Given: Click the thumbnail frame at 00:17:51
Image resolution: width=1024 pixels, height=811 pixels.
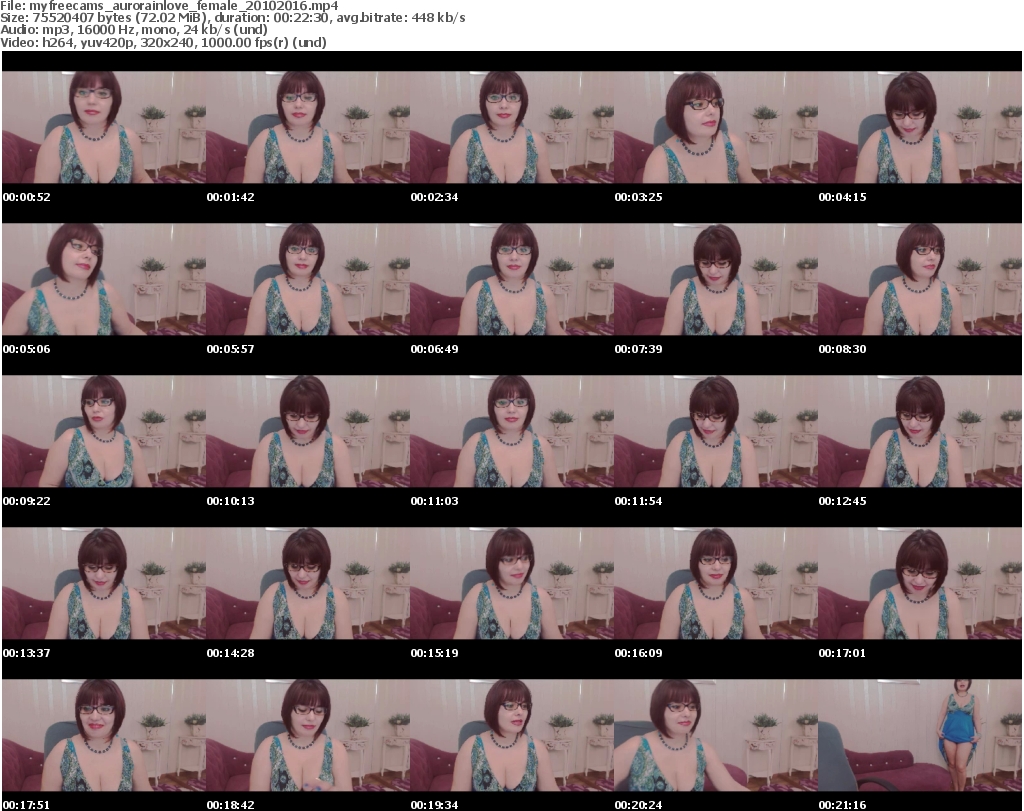Looking at the screenshot, I should tap(104, 735).
